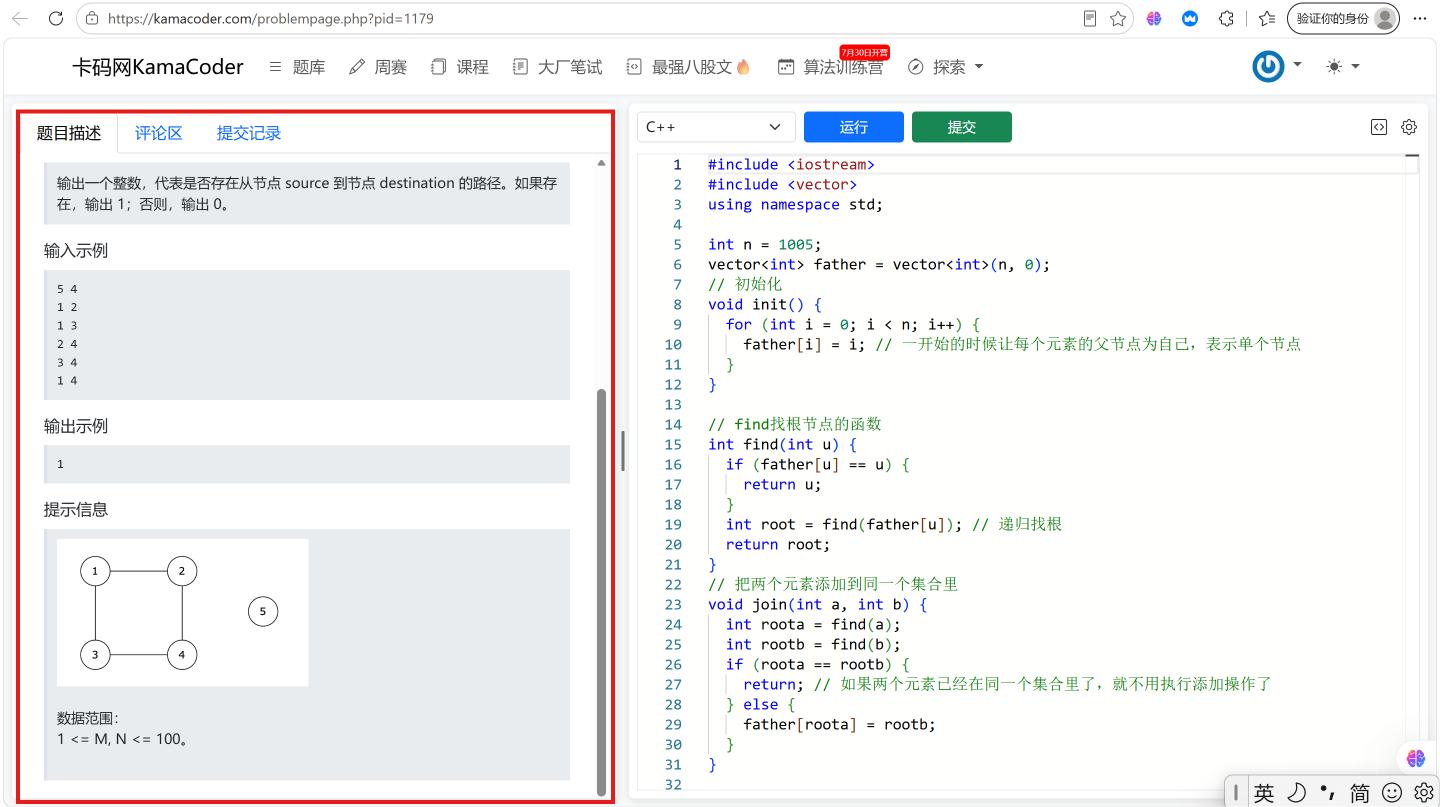Open the sun theme switcher dropdown
The height and width of the screenshot is (807, 1440).
point(1343,66)
